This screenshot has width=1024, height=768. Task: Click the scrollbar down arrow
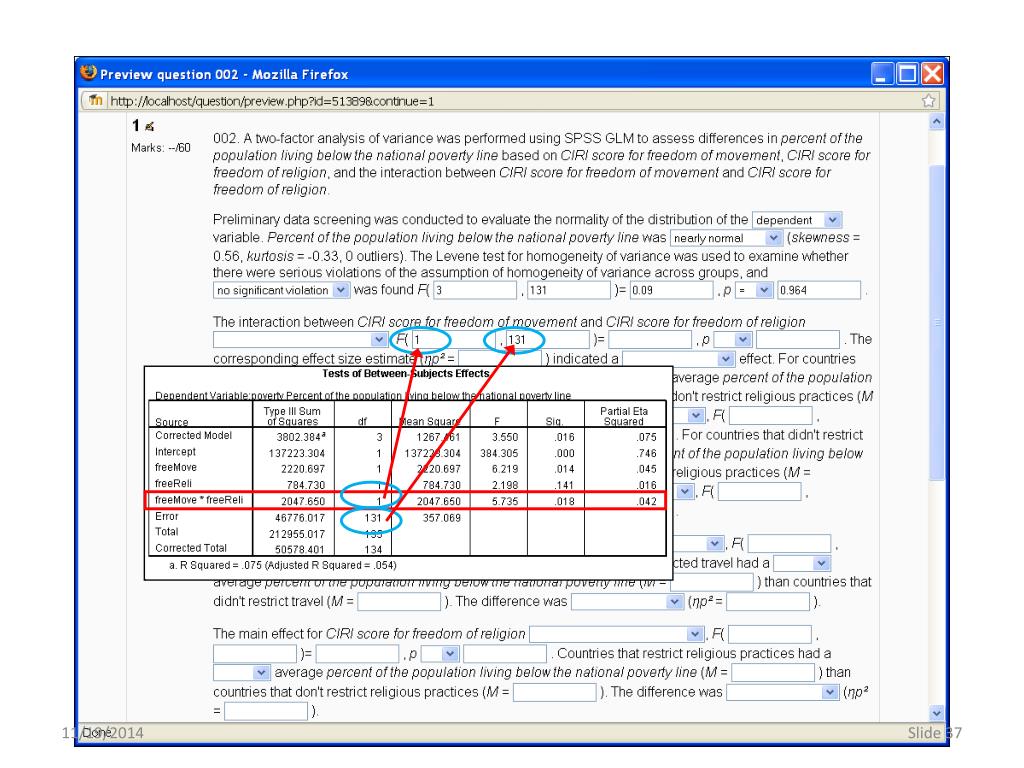[936, 714]
